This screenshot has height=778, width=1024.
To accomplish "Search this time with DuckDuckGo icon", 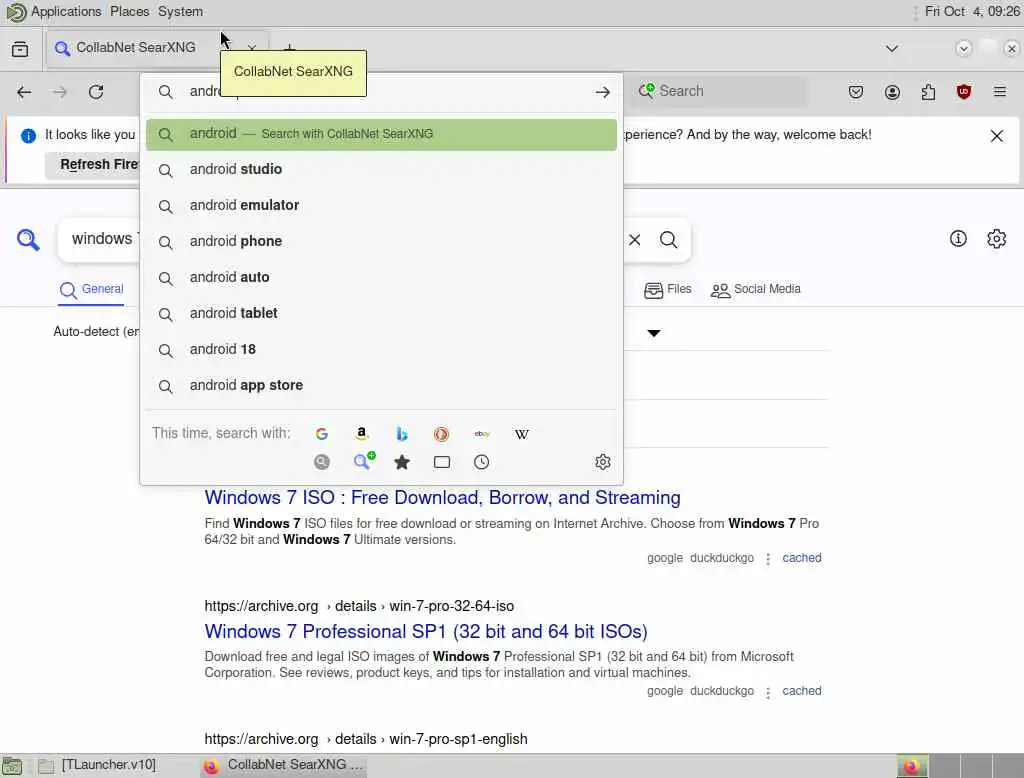I will [441, 434].
